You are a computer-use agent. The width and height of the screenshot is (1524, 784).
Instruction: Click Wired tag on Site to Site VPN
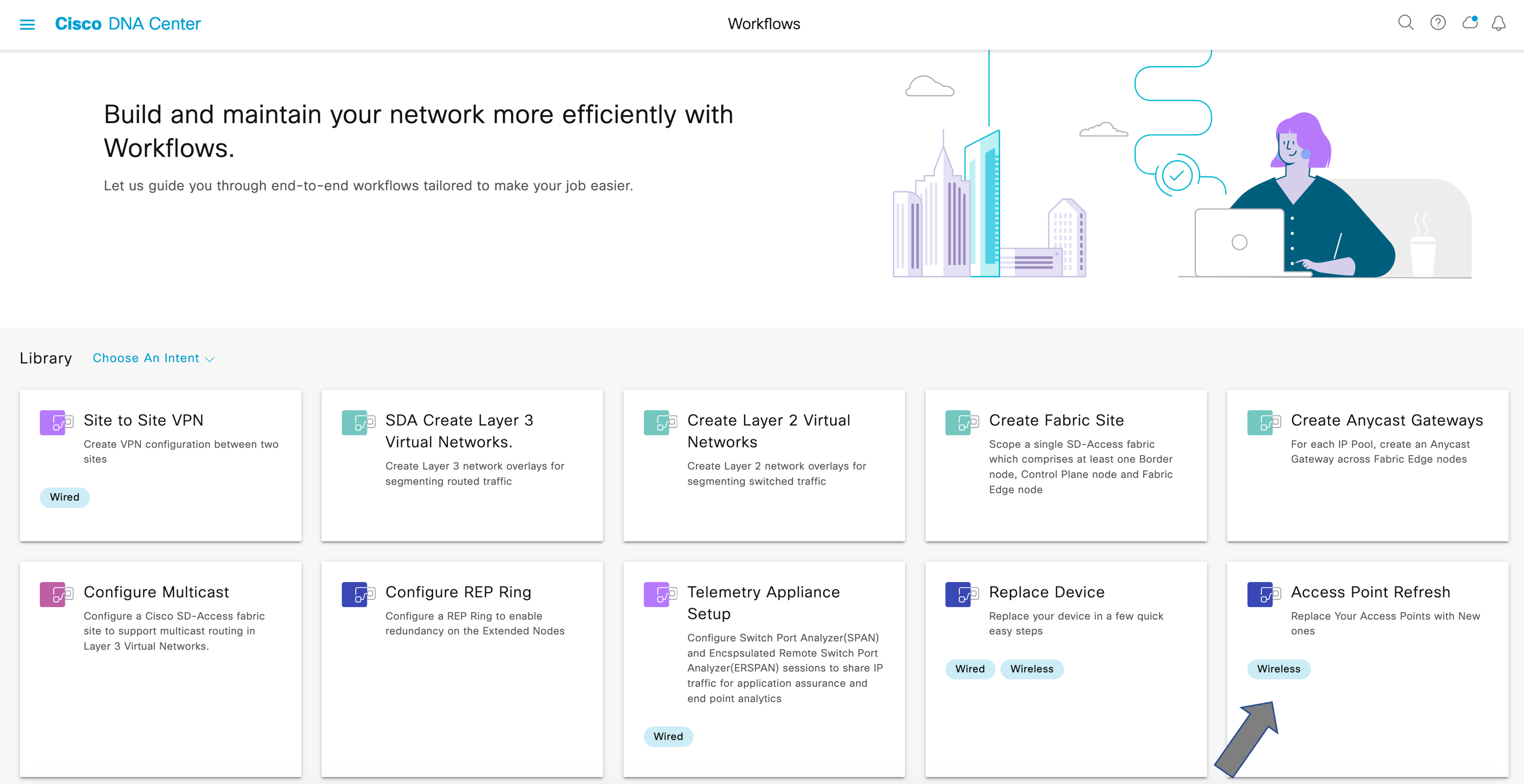(x=64, y=497)
